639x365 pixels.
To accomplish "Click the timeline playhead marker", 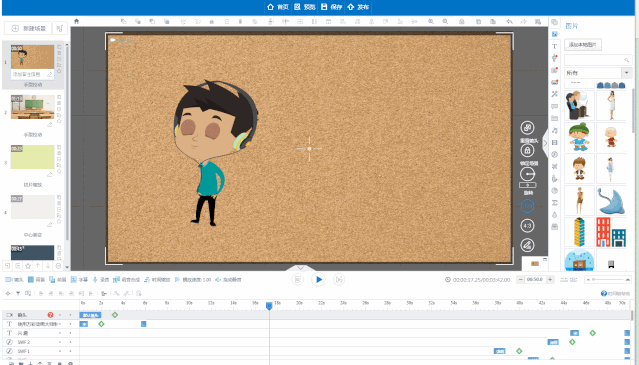I will [x=269, y=306].
